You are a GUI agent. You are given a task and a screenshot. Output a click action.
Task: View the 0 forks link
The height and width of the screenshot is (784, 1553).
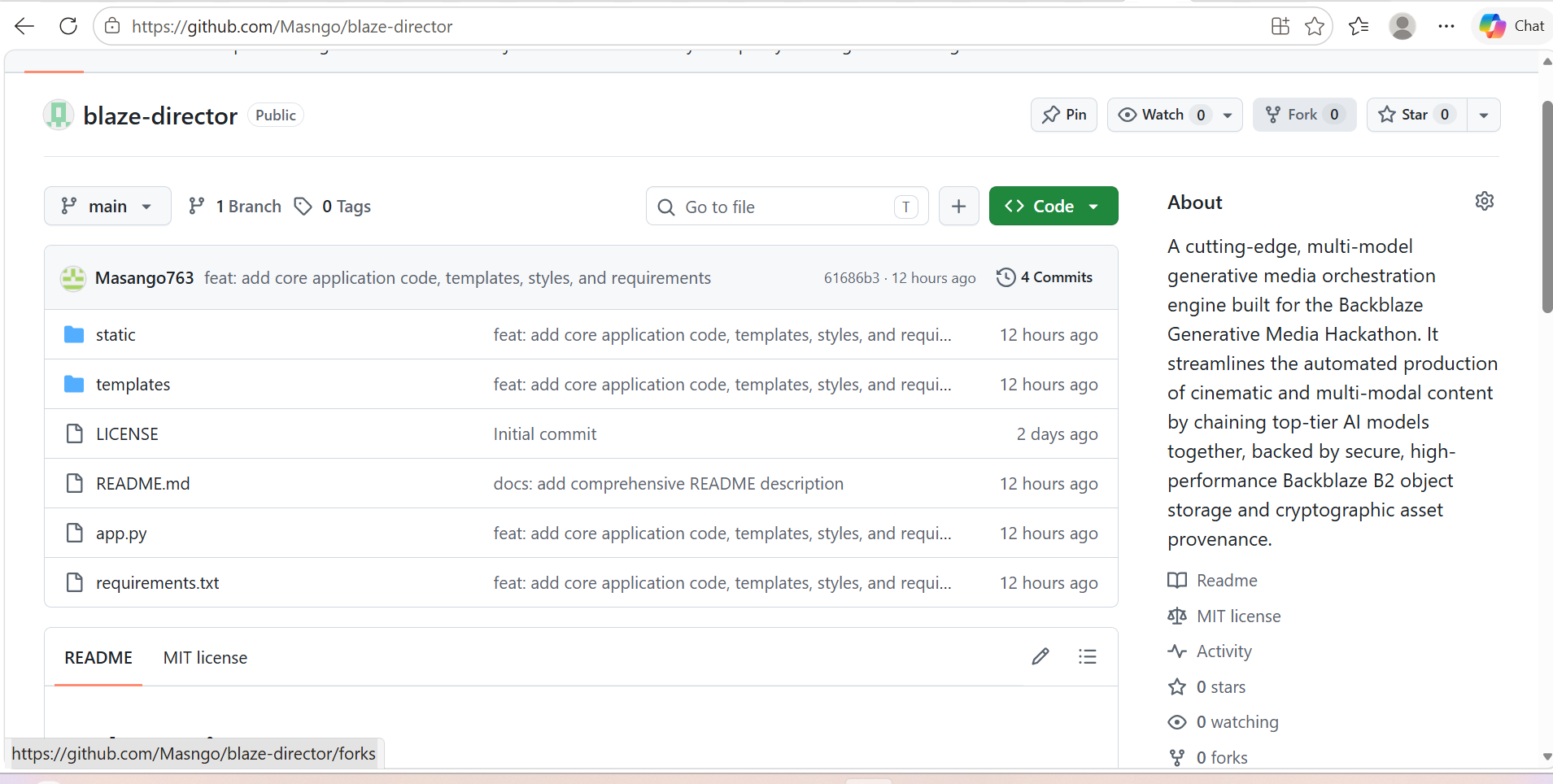[x=1208, y=757]
